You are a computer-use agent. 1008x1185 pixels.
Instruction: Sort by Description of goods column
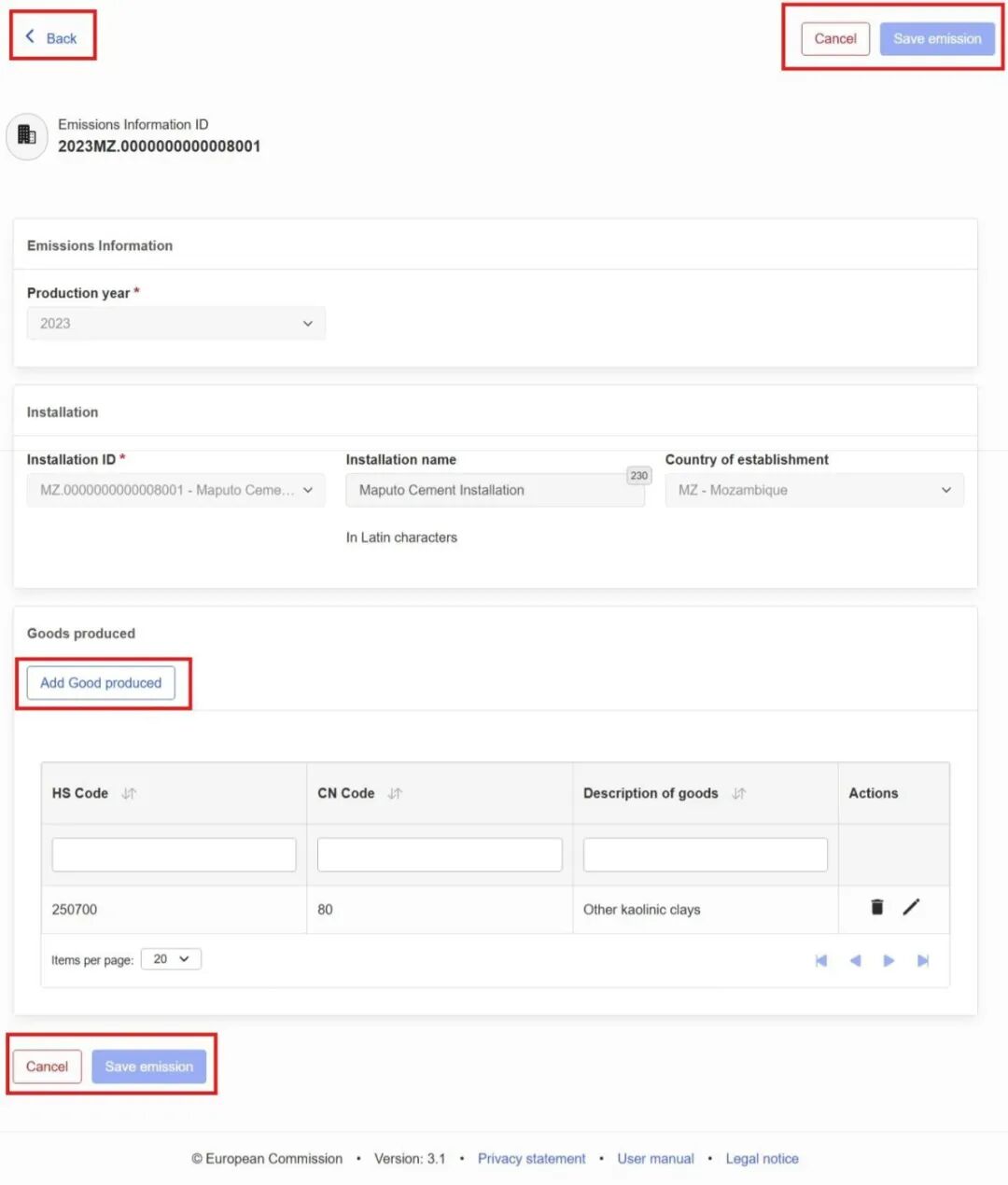pos(739,793)
